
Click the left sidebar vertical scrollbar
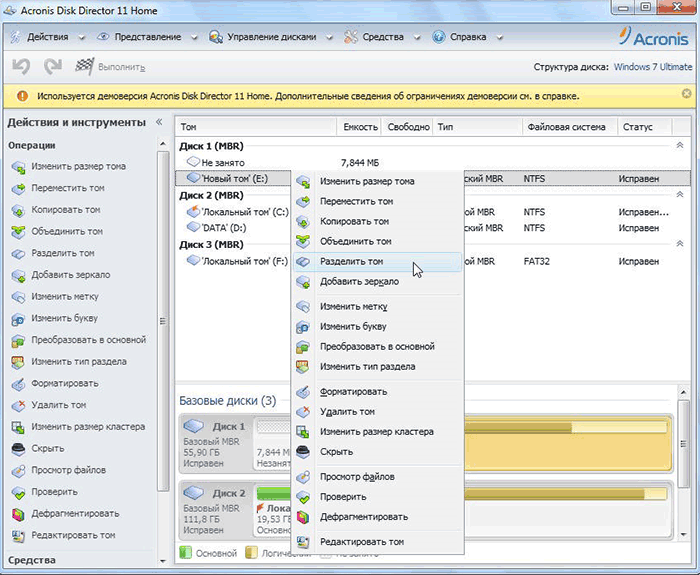tap(163, 321)
